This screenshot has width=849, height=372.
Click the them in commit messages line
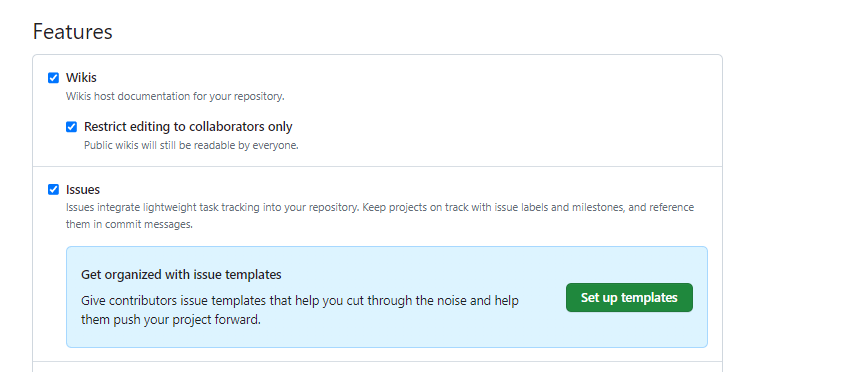129,224
